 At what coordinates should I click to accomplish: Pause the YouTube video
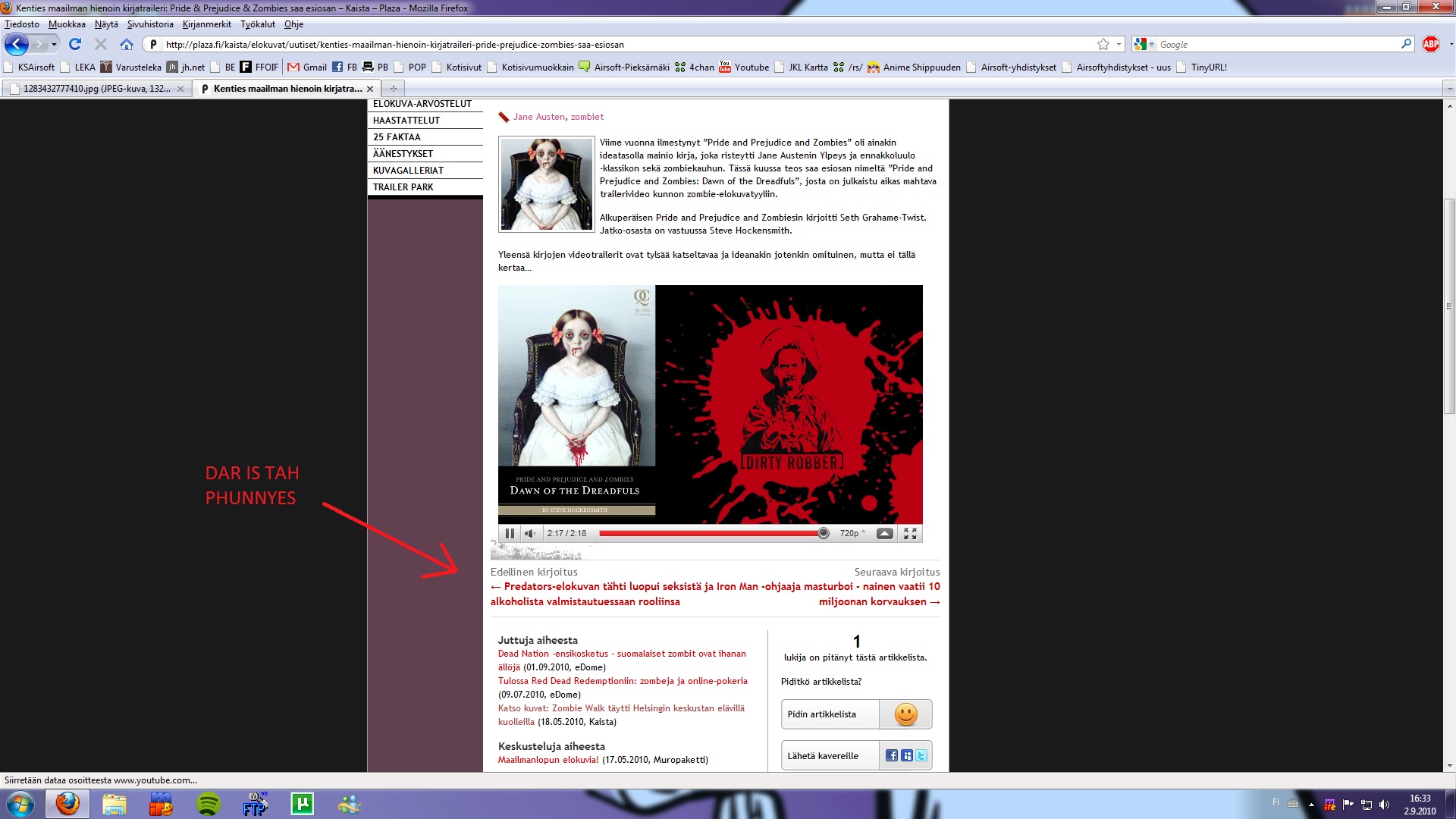[x=510, y=533]
